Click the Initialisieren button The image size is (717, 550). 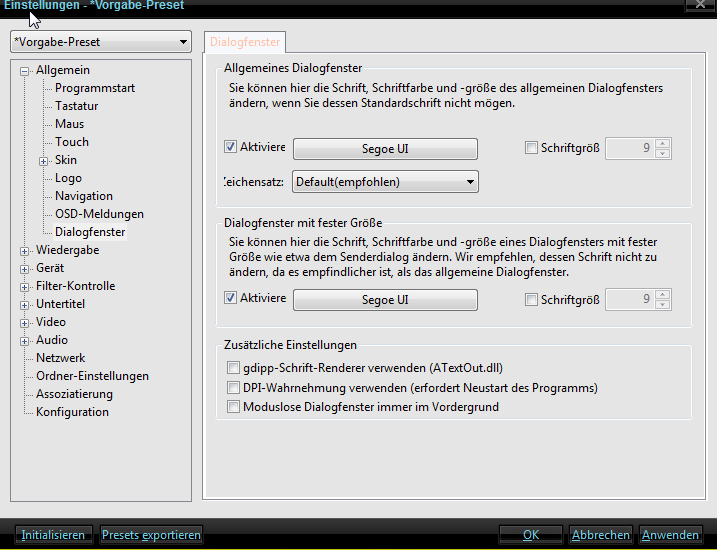tap(54, 535)
